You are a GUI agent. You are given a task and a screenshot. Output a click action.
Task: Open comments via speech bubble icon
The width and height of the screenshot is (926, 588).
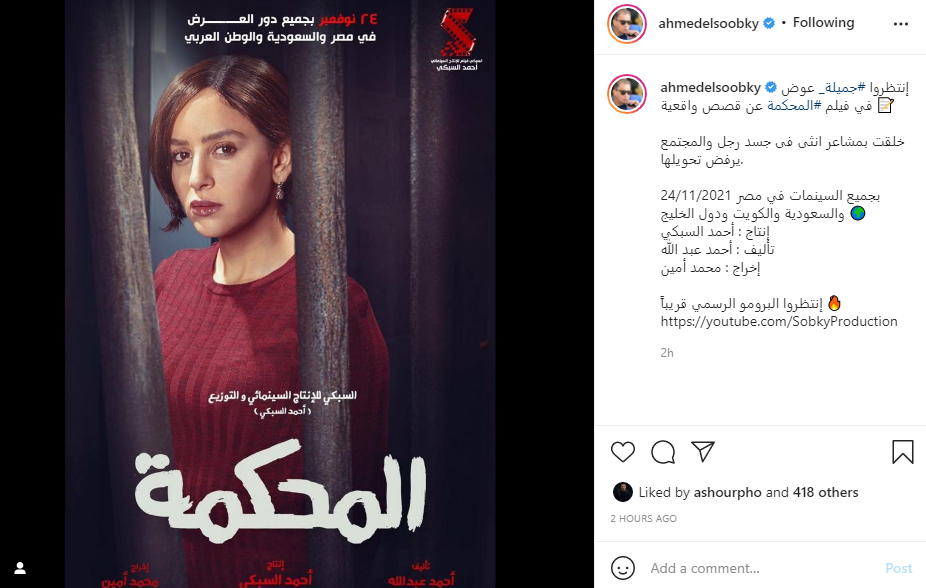coord(663,452)
